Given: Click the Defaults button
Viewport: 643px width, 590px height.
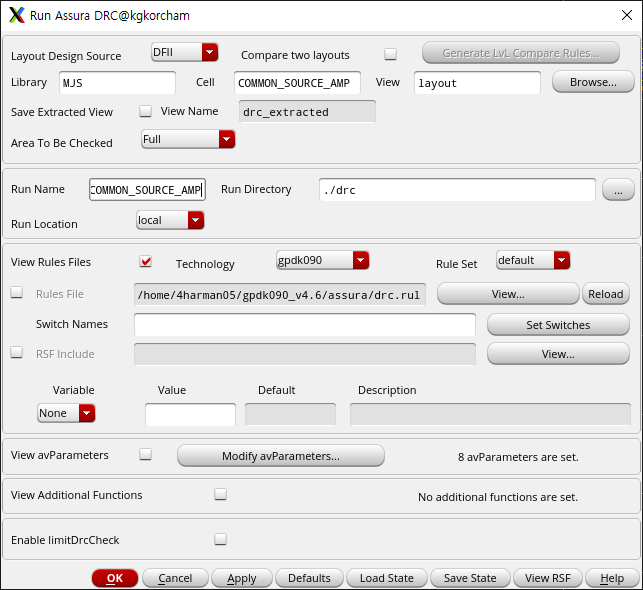Looking at the screenshot, I should click(x=309, y=578).
